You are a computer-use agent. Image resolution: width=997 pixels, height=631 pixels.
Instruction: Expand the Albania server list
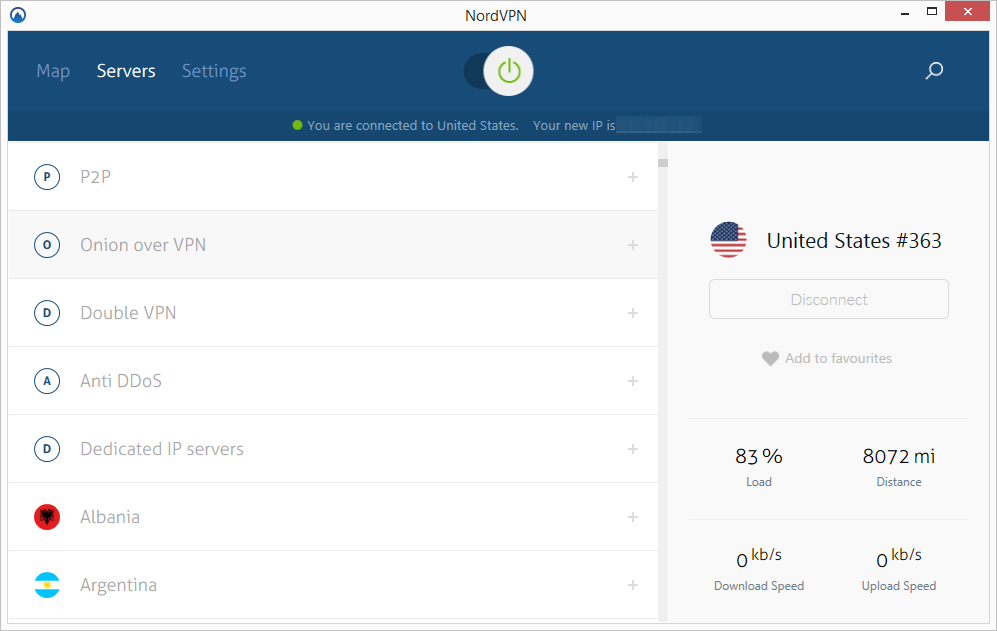[632, 517]
